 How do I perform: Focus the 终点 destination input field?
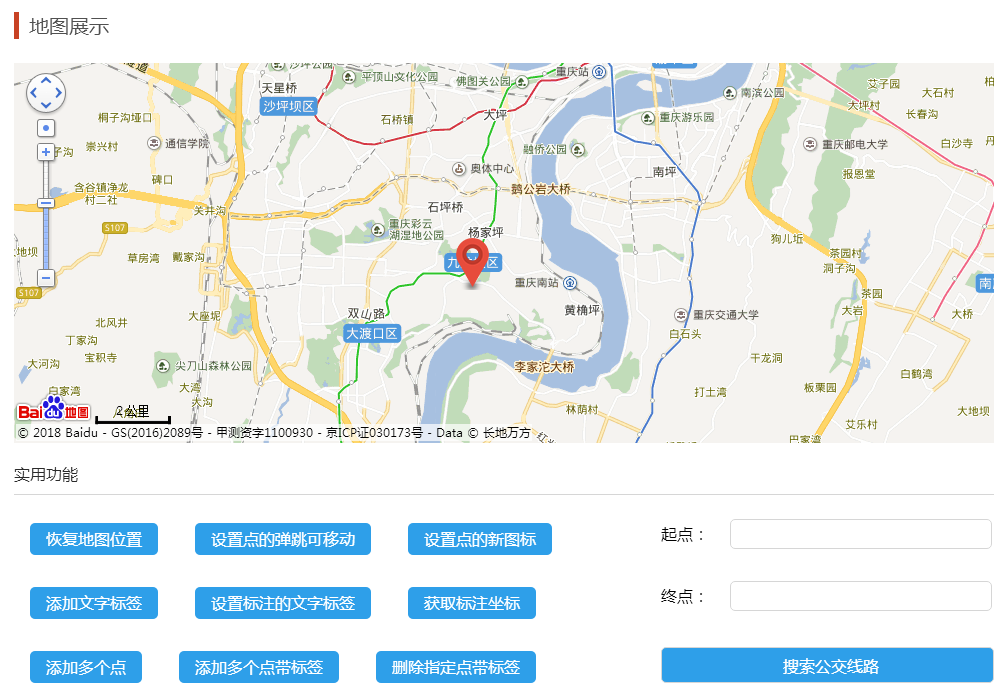coord(860,596)
